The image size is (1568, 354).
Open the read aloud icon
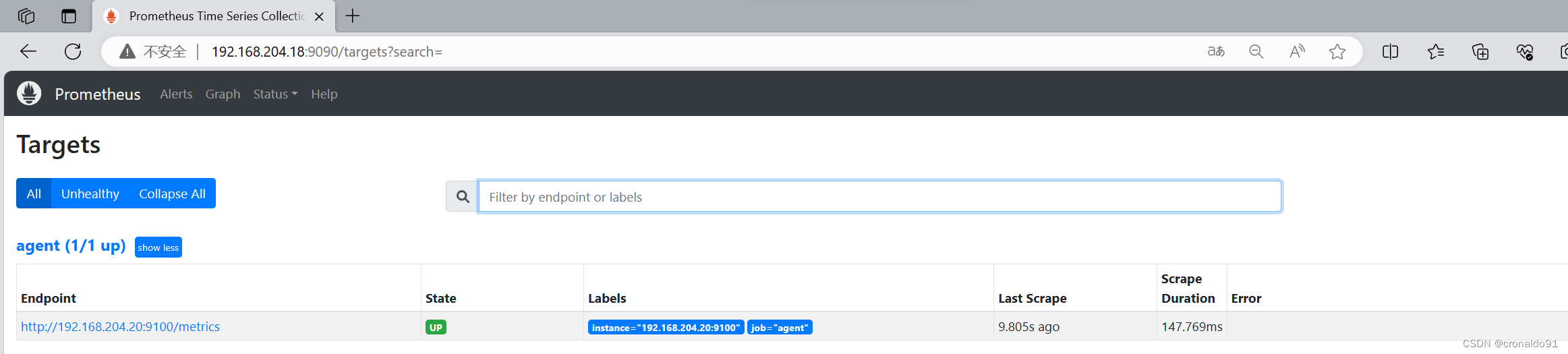pos(1297,51)
